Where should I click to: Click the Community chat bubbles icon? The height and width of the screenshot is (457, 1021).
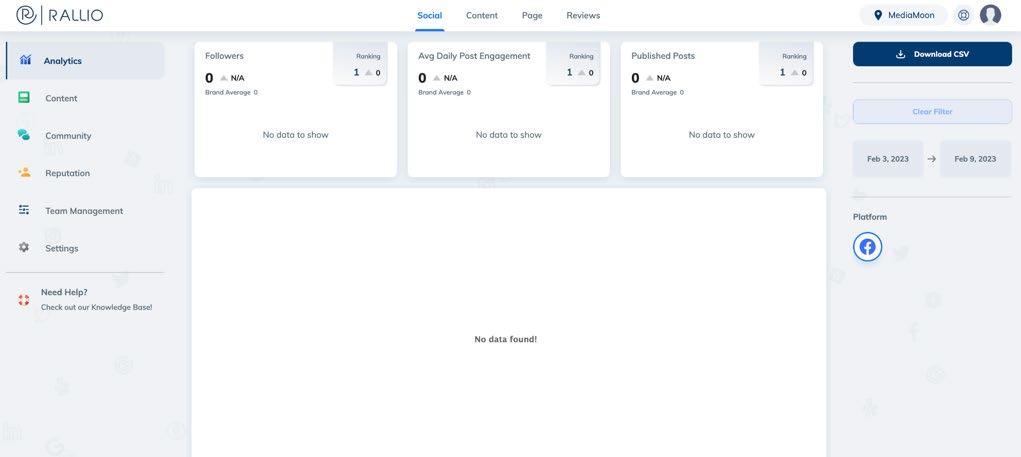pos(24,135)
